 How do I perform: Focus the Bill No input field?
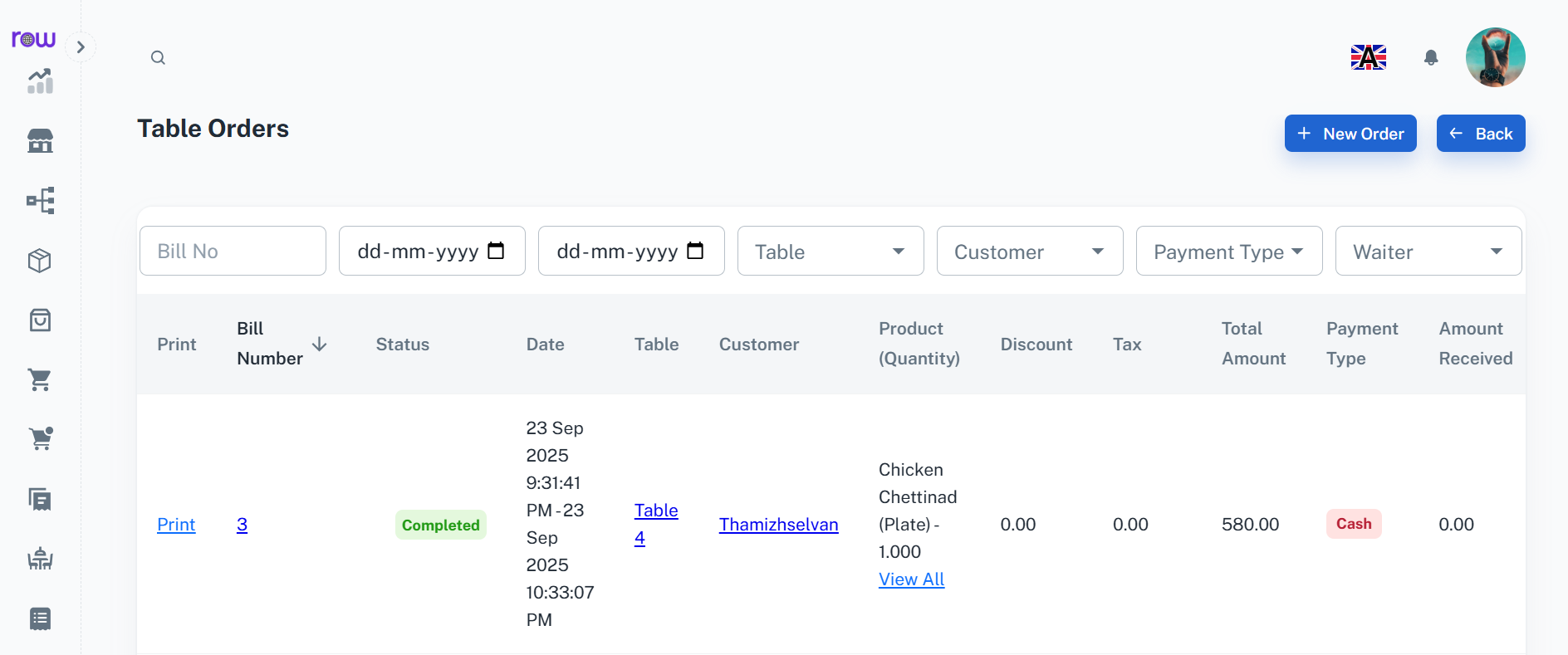click(233, 252)
